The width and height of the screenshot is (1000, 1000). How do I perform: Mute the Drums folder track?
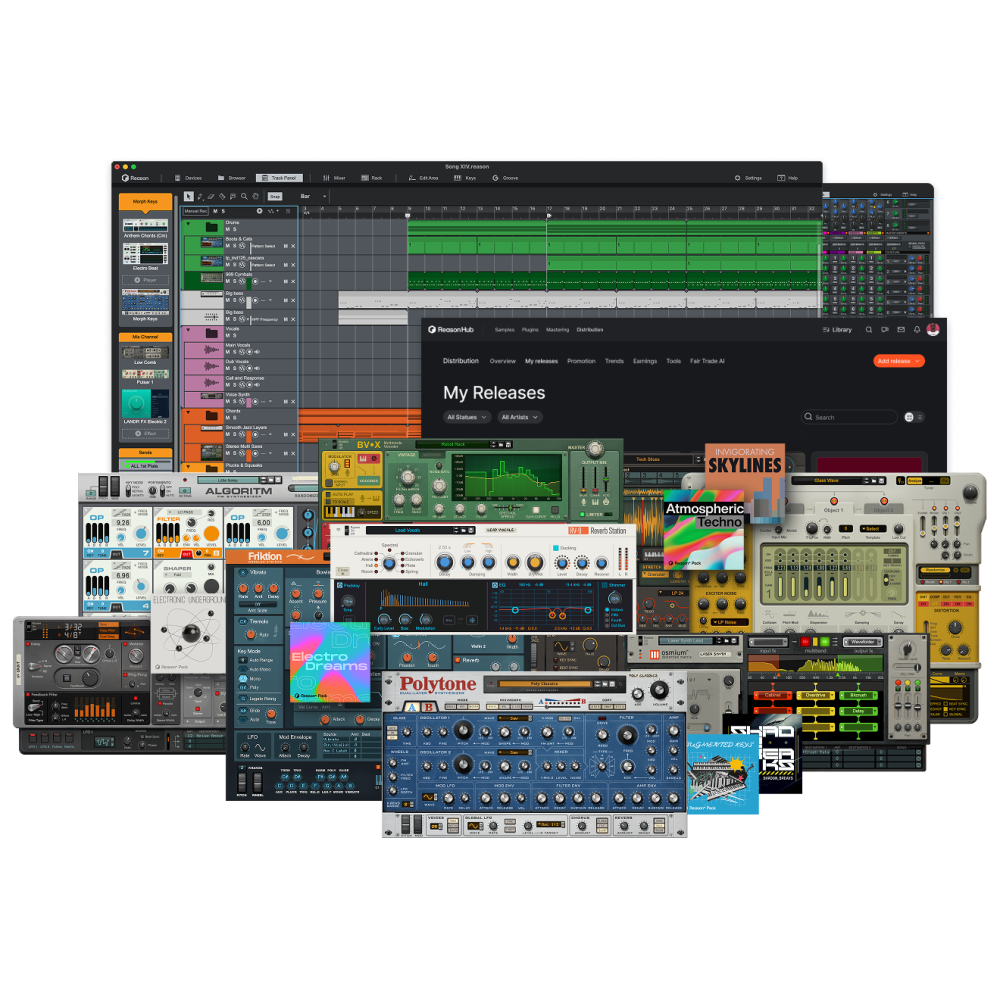coord(228,229)
